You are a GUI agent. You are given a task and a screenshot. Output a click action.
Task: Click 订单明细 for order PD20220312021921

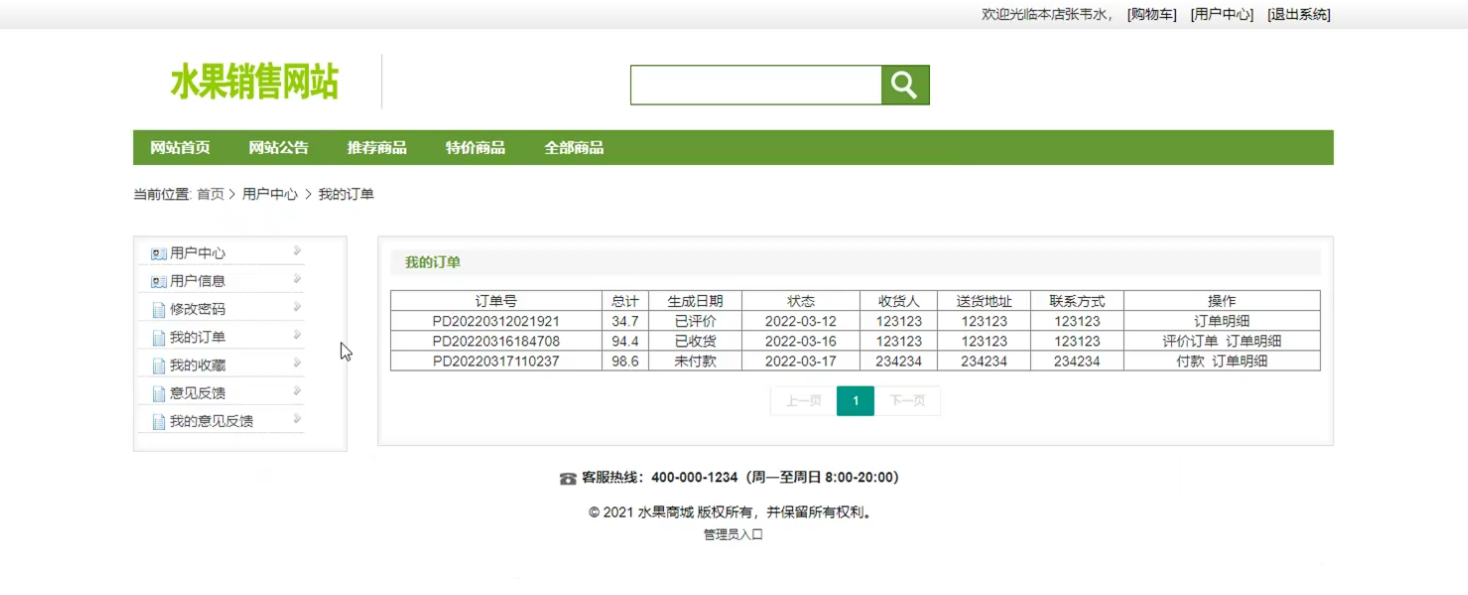pos(1222,322)
